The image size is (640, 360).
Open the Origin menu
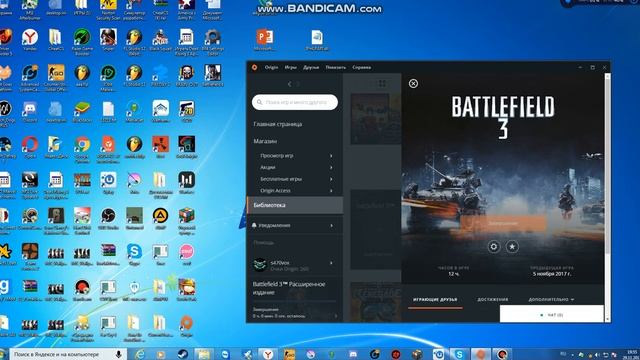tap(271, 67)
